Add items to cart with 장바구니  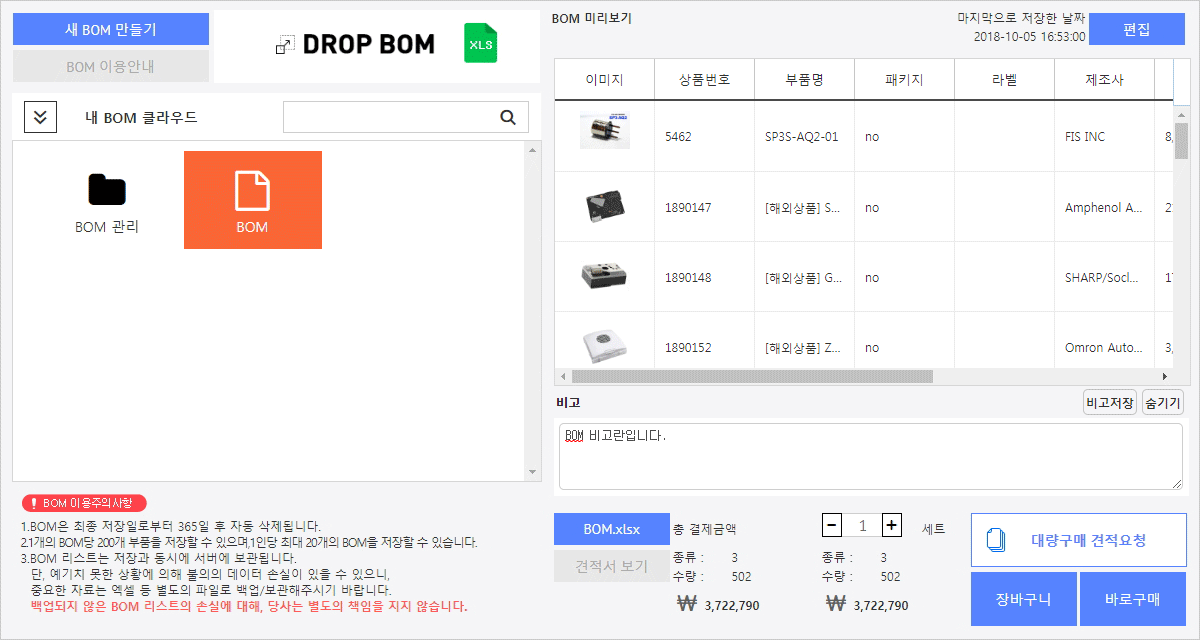[x=1023, y=599]
